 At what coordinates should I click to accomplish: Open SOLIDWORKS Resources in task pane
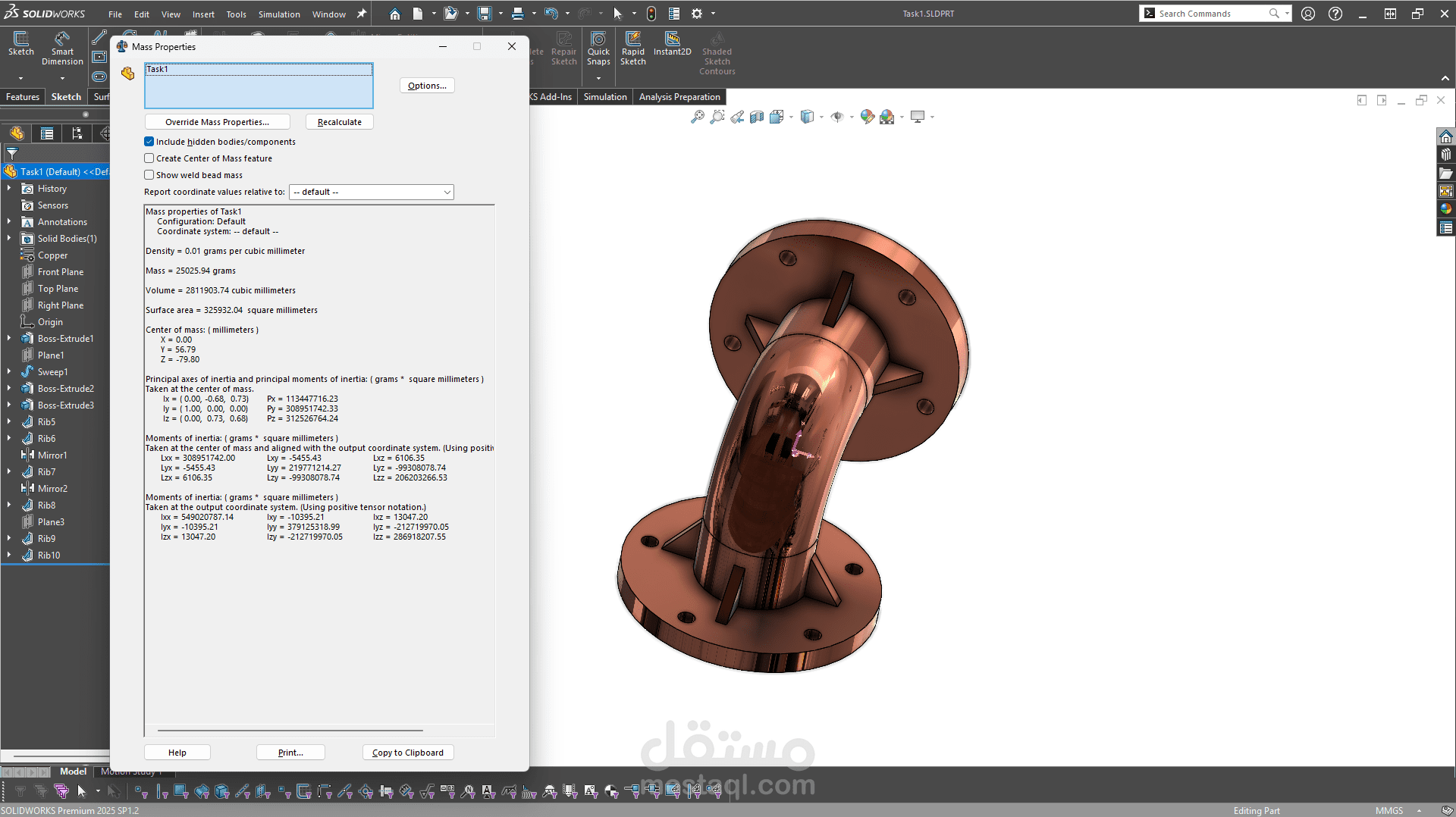pos(1446,136)
